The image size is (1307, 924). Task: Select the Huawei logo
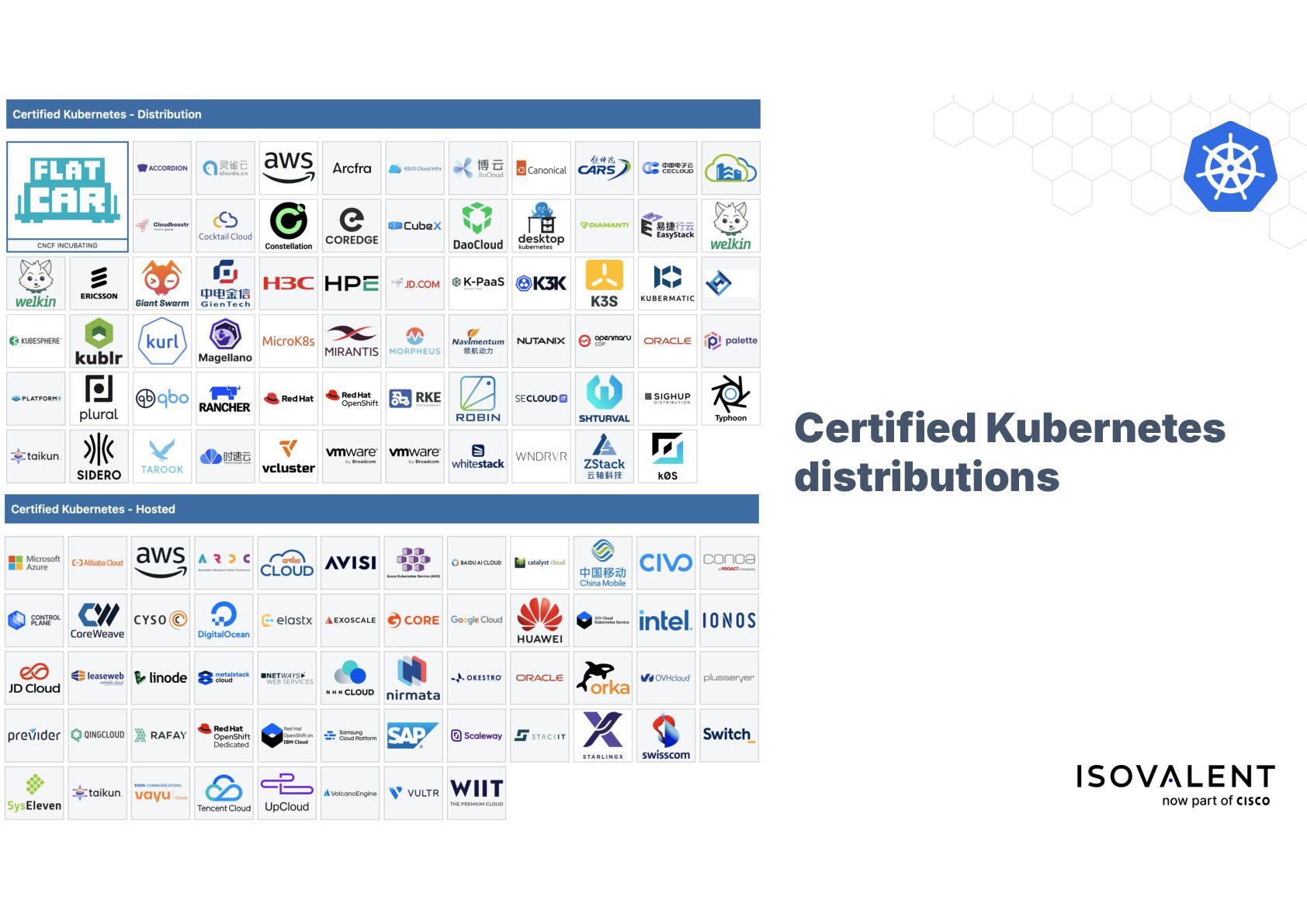point(539,621)
